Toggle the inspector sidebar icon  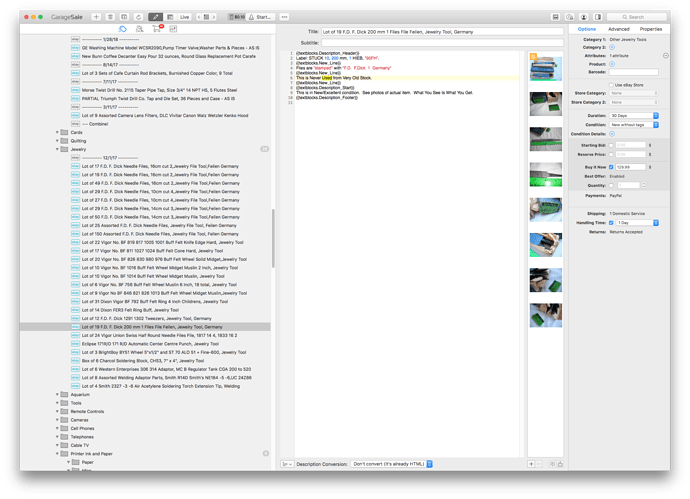coord(598,17)
